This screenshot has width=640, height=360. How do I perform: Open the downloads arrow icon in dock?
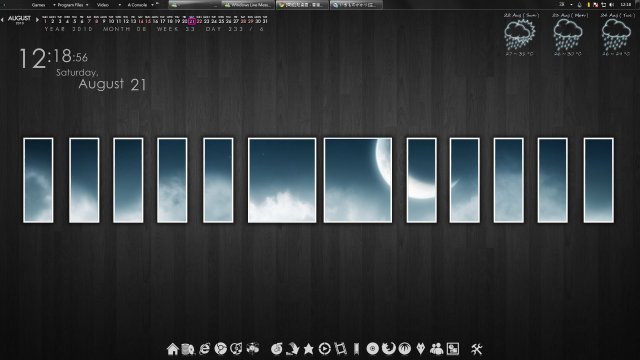pyautogui.click(x=292, y=349)
